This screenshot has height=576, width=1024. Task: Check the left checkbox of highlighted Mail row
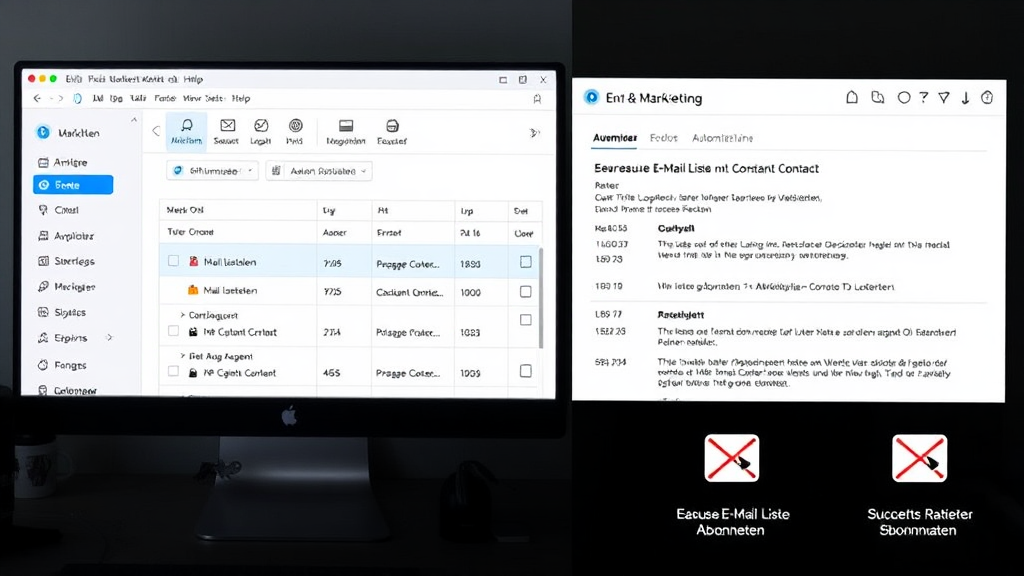pyautogui.click(x=173, y=261)
